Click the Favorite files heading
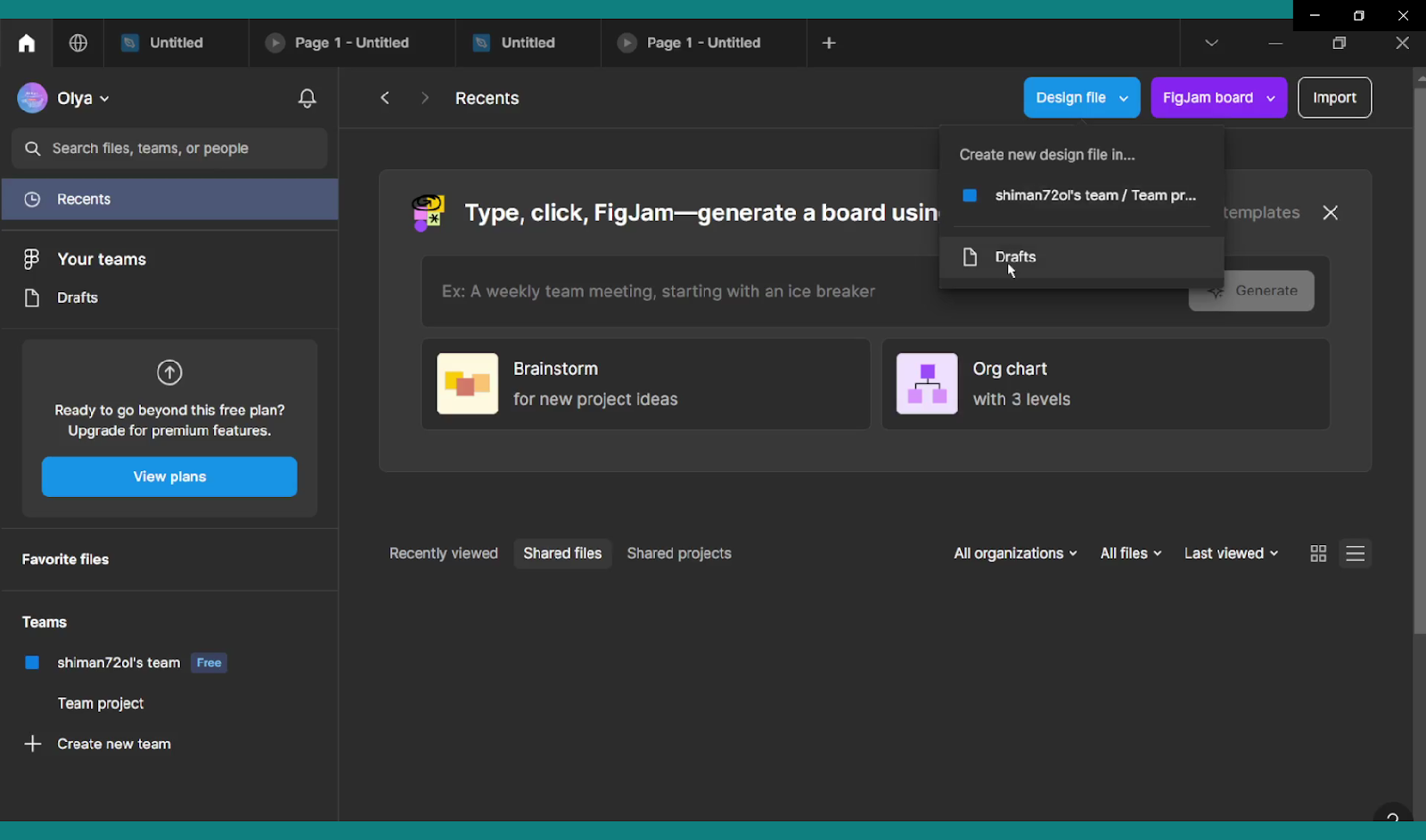 point(65,559)
